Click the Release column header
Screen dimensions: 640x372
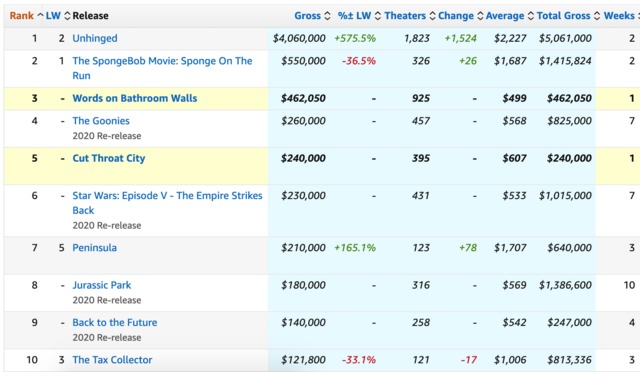point(91,16)
